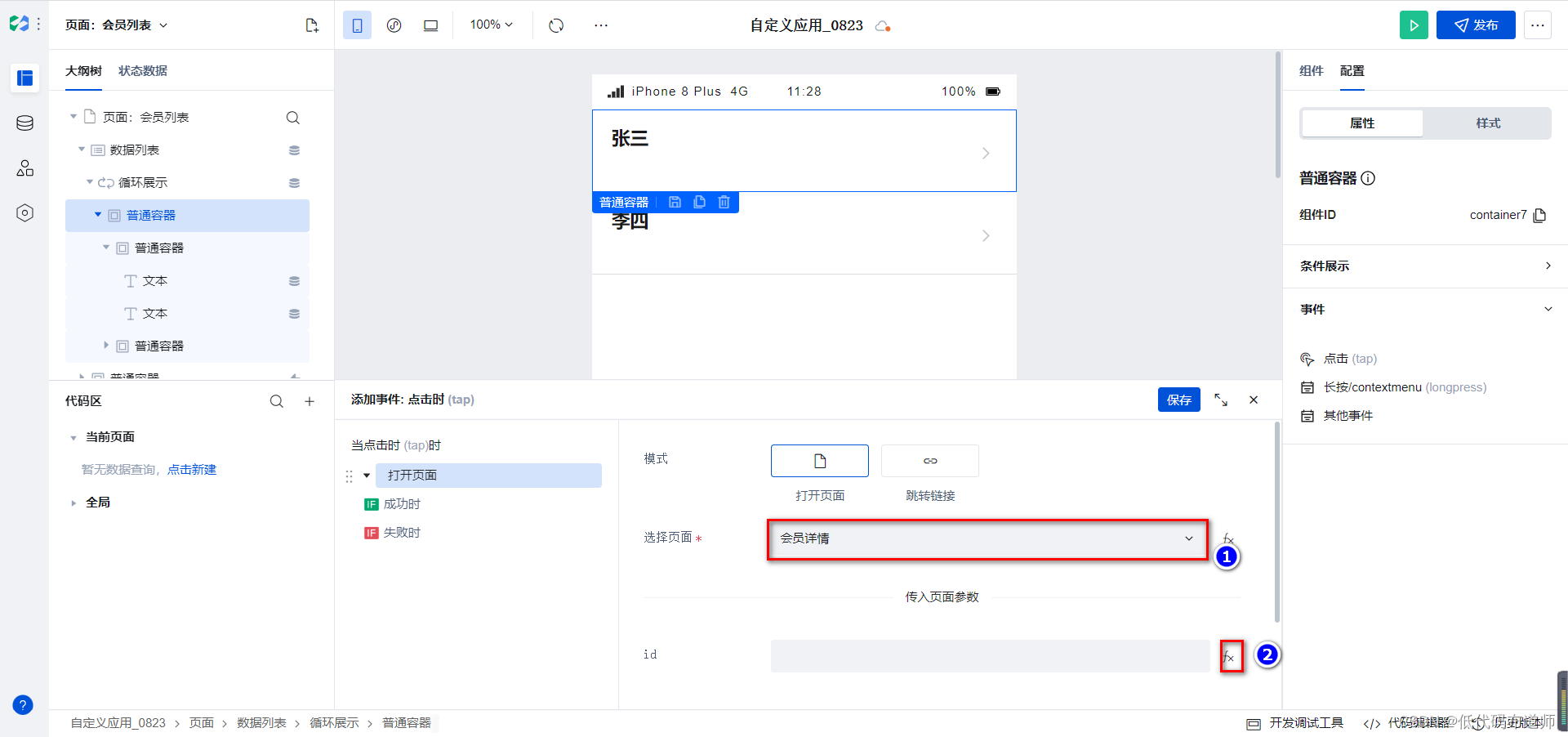Switch to the 状态数据 tab
Screen dimensions: 1568x737
pyautogui.click(x=143, y=71)
